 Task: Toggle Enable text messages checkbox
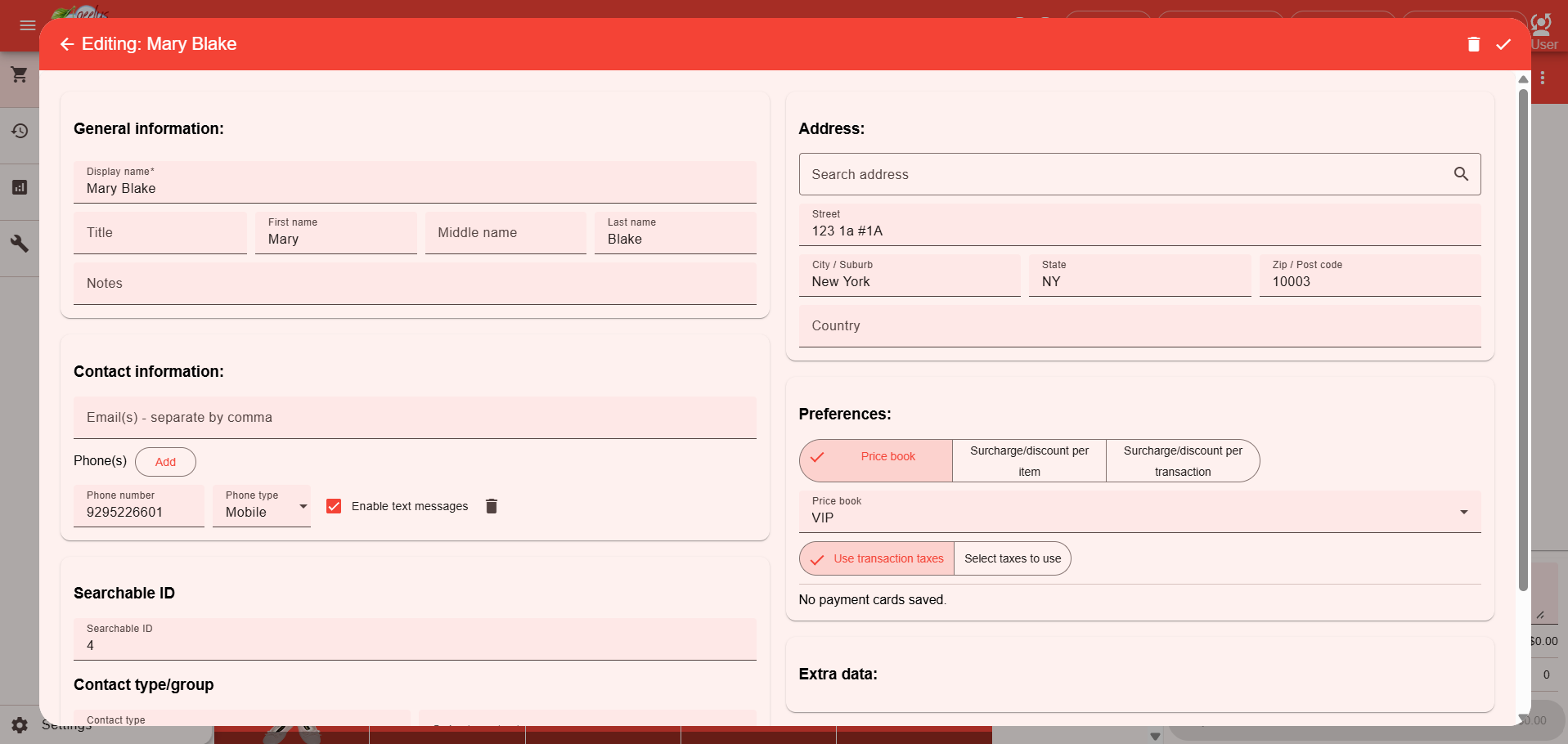click(x=334, y=506)
